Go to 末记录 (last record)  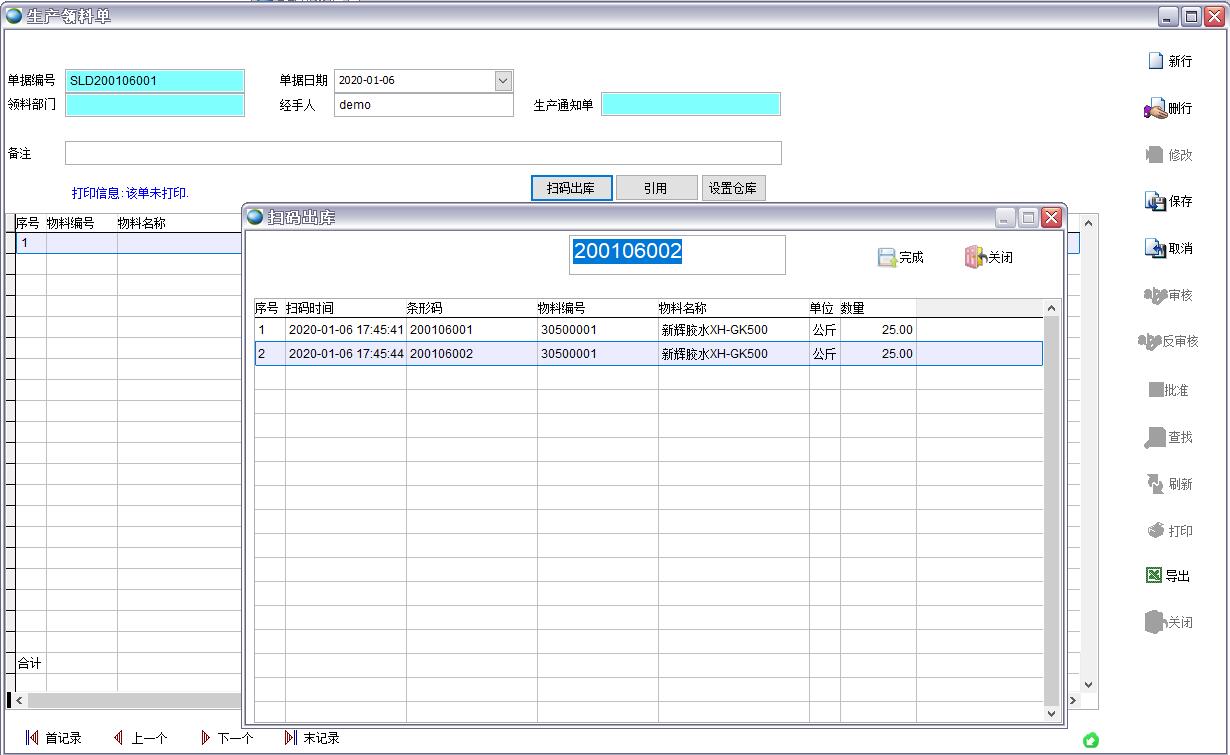[291, 738]
